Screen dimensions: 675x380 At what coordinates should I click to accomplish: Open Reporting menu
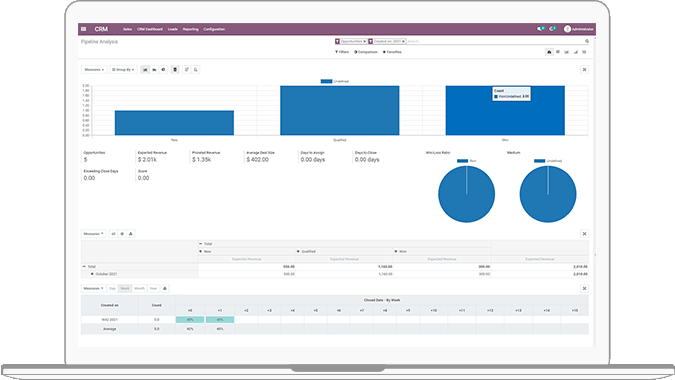[191, 29]
